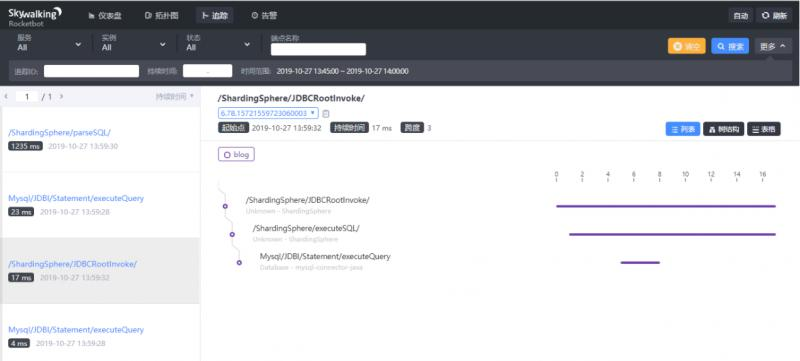
Task: Open the 服务 service dropdown
Action: click(49, 43)
